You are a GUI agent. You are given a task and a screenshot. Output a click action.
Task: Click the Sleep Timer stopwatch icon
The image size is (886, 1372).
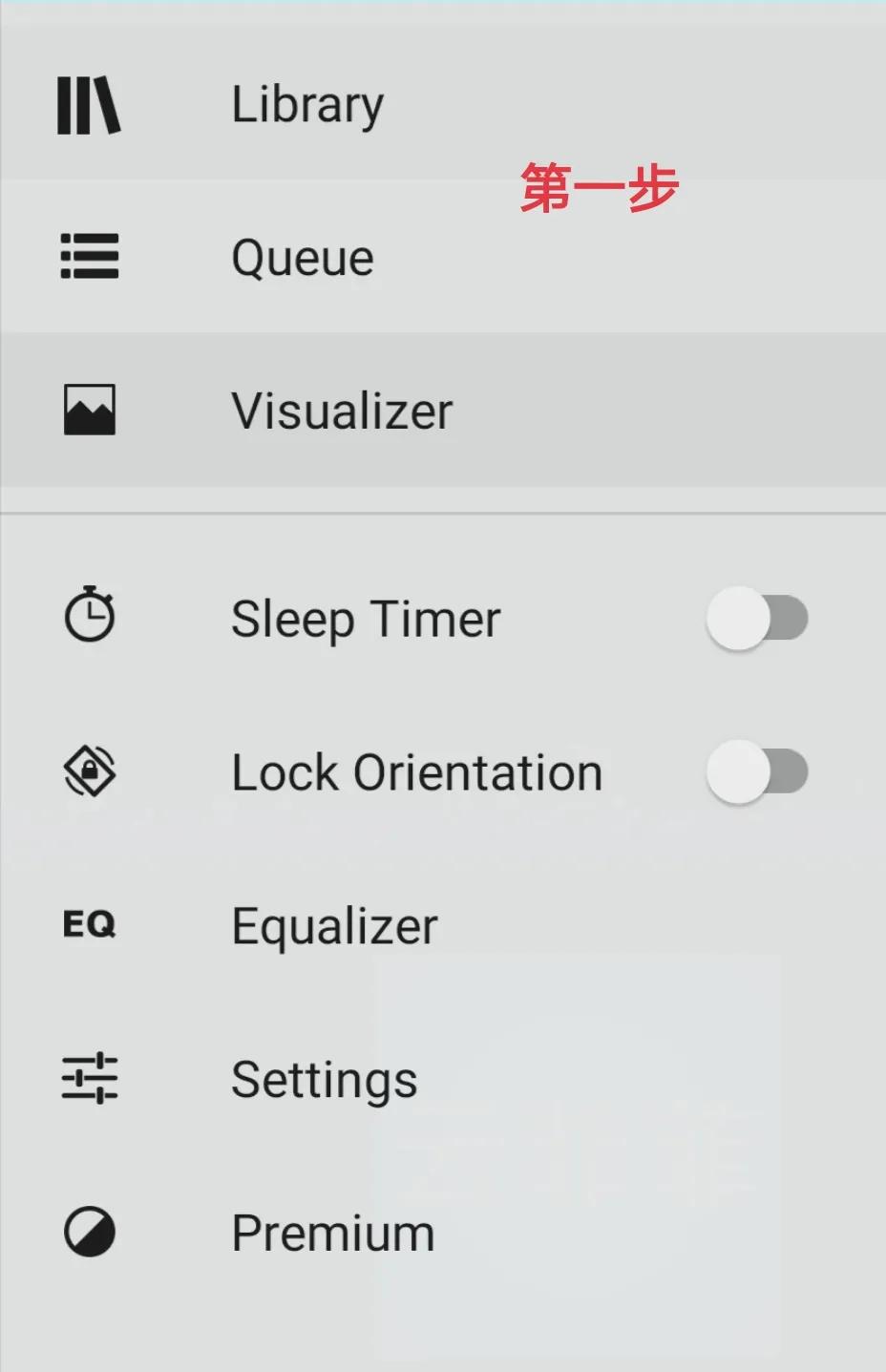pyautogui.click(x=89, y=616)
